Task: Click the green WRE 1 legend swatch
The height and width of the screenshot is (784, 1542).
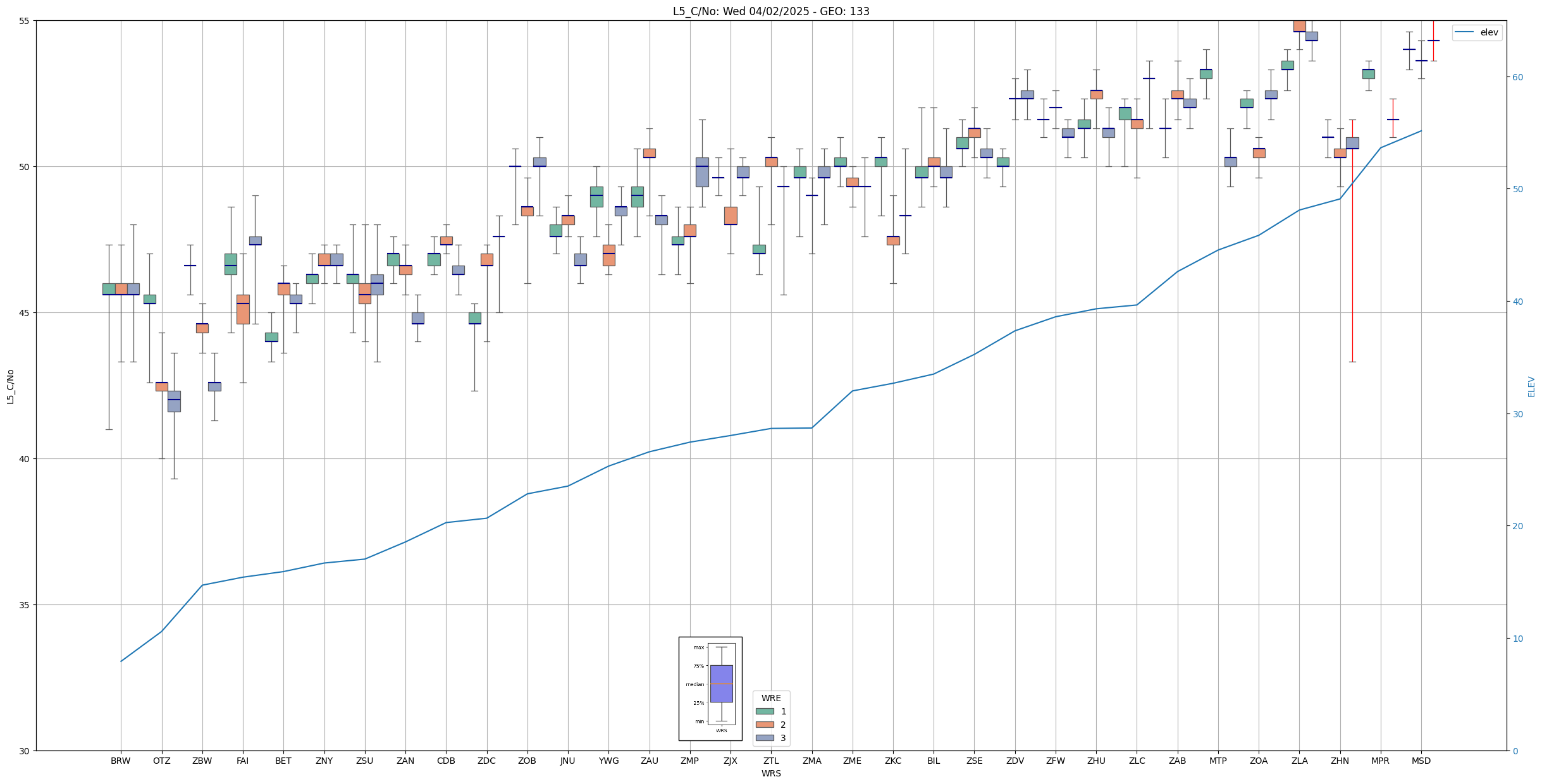Action: click(765, 711)
